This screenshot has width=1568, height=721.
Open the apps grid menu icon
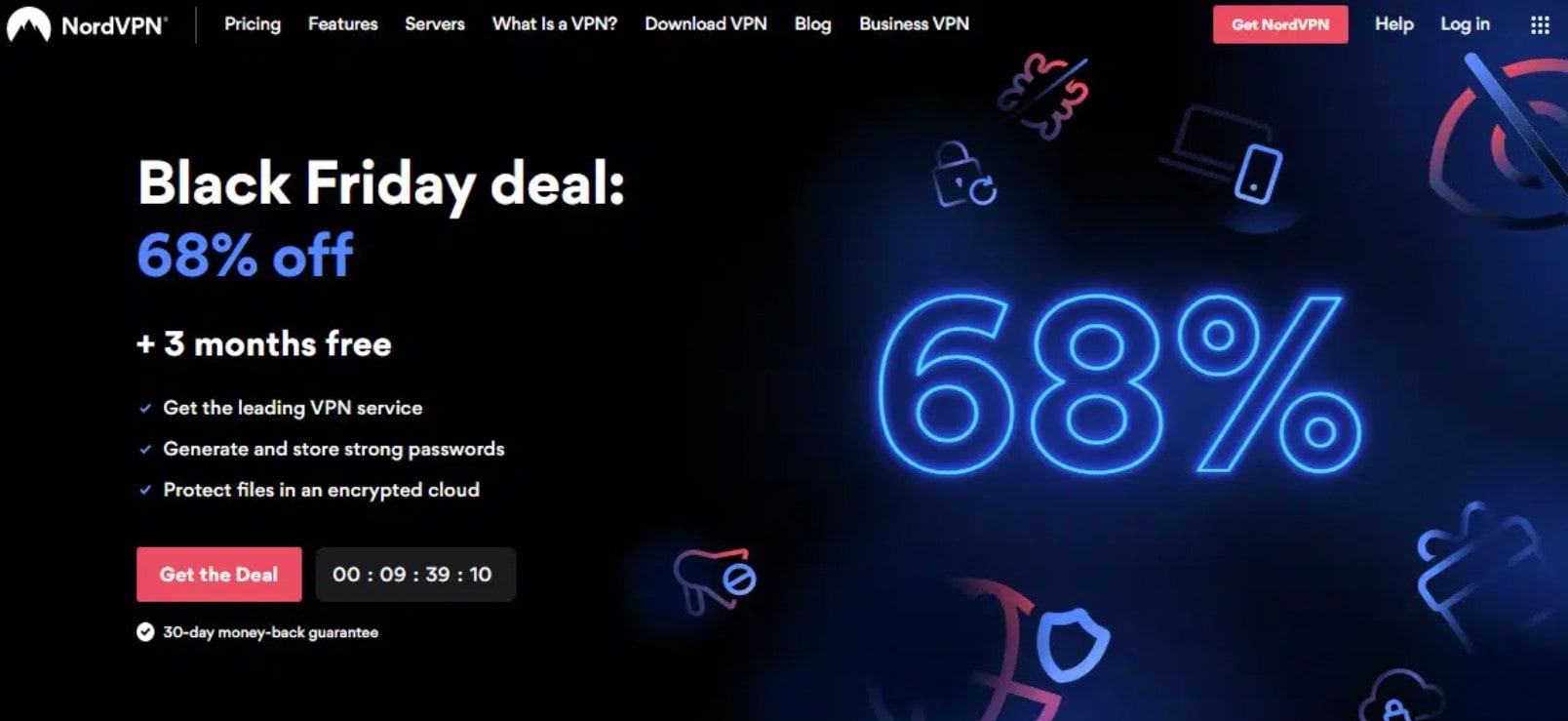pos(1540,25)
